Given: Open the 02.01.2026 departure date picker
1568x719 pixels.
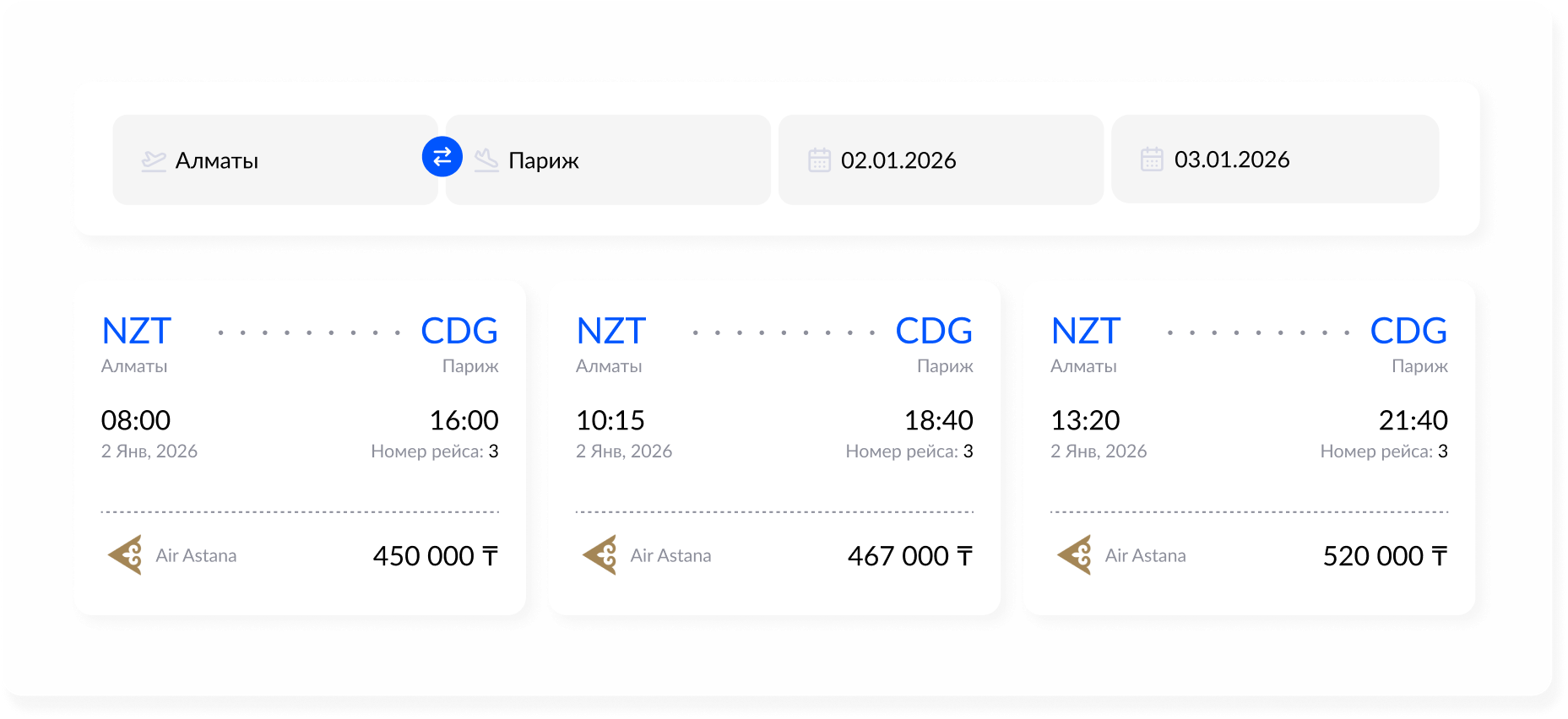Looking at the screenshot, I should coord(941,160).
